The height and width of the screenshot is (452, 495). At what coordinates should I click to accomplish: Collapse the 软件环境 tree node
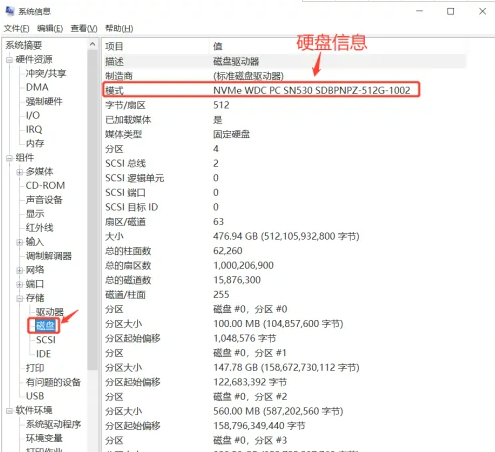9,411
